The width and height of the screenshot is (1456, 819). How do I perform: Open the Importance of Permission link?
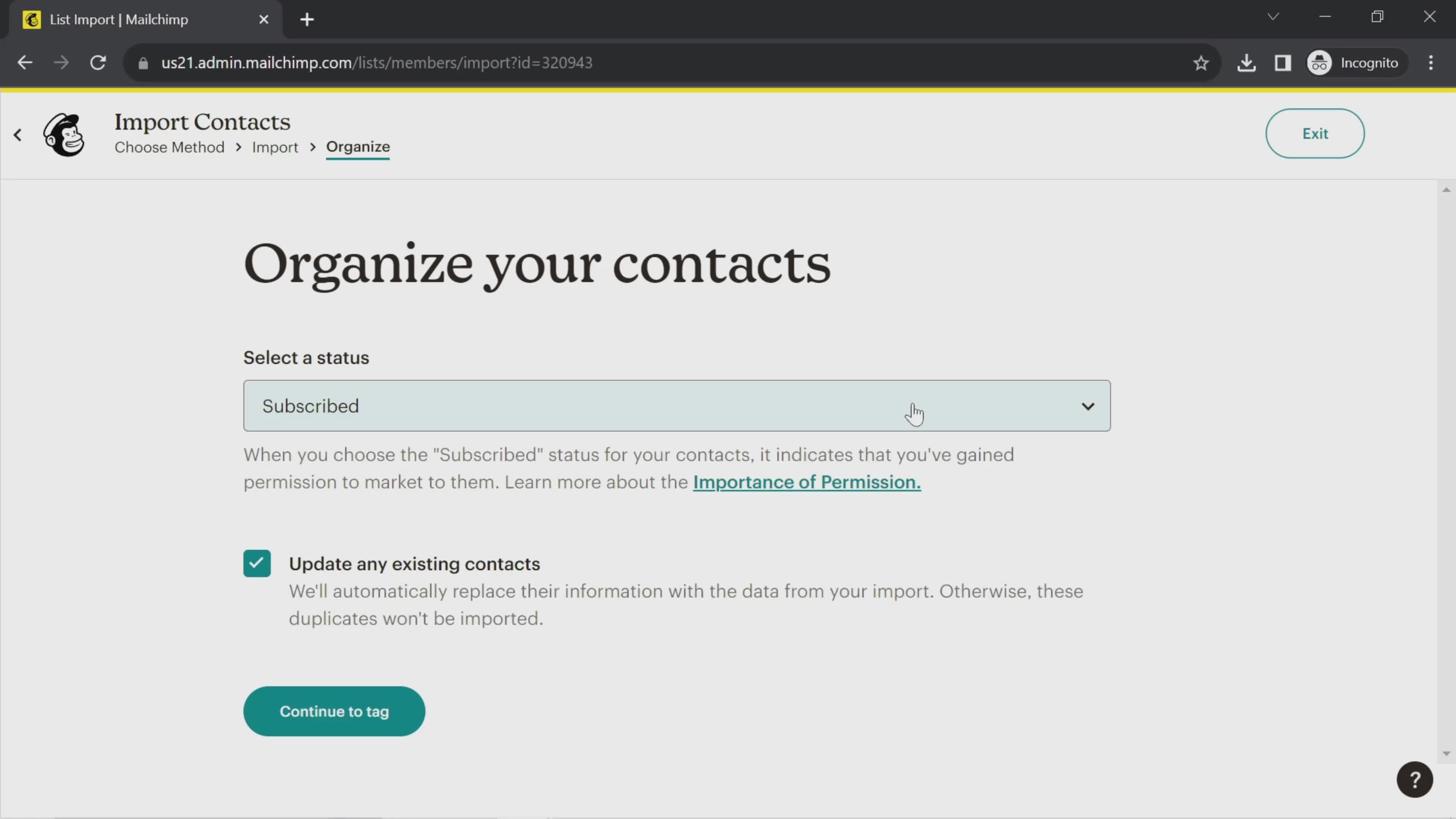[807, 482]
